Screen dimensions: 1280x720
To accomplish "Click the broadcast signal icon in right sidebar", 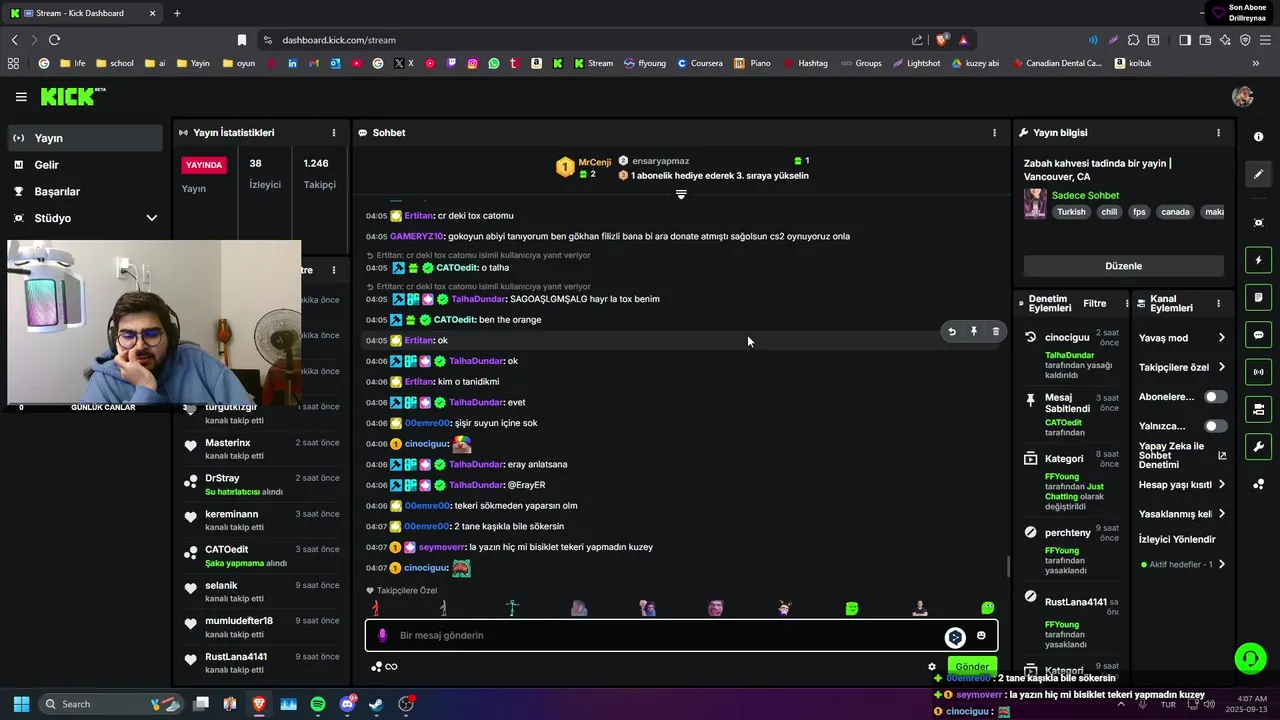I will 1258,372.
